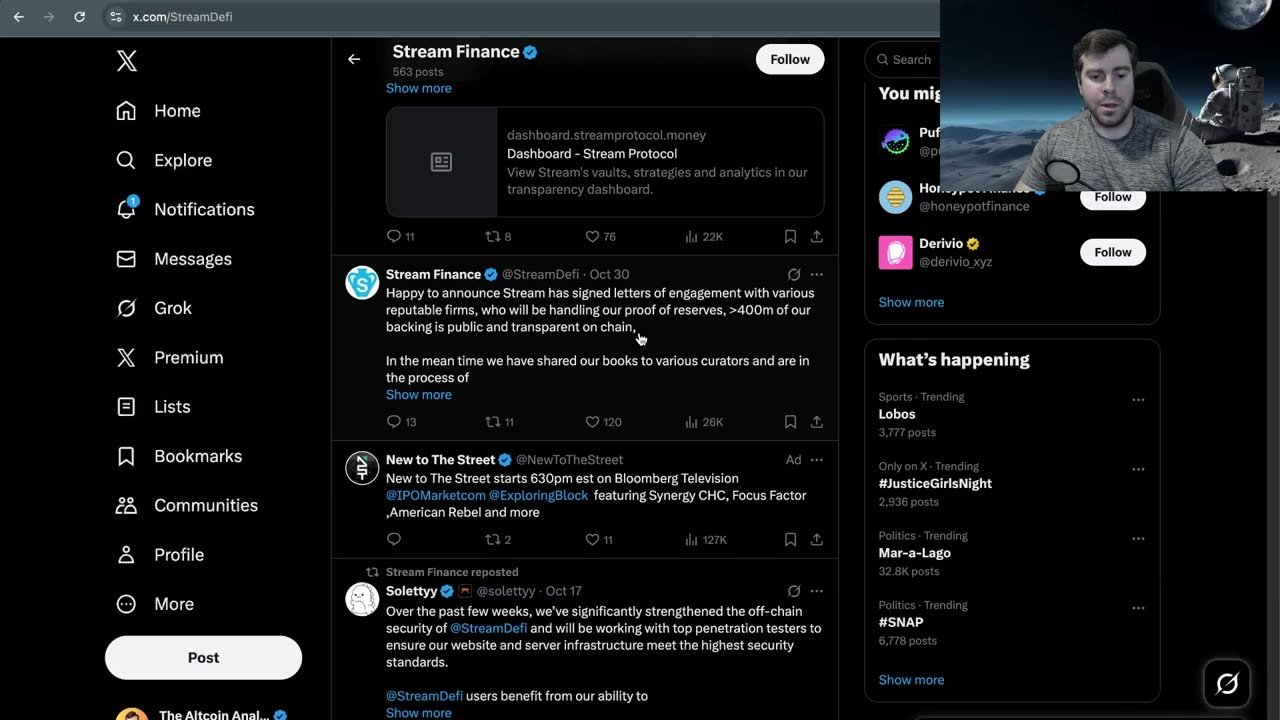This screenshot has width=1280, height=720.
Task: Show more suggested accounts to follow
Action: pos(911,302)
